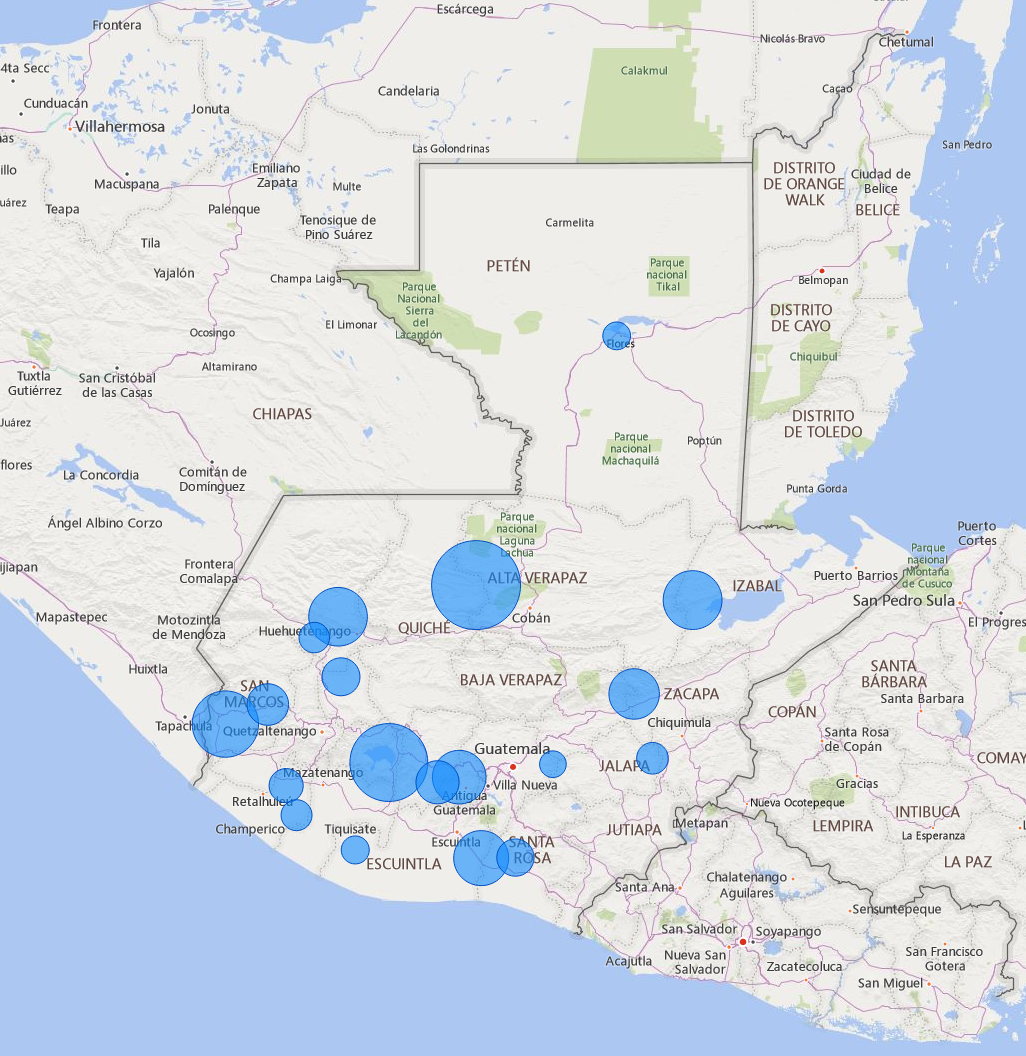Click the lone bubble south of Huehuetenango
Viewport: 1026px width, 1056px height.
coord(341,676)
